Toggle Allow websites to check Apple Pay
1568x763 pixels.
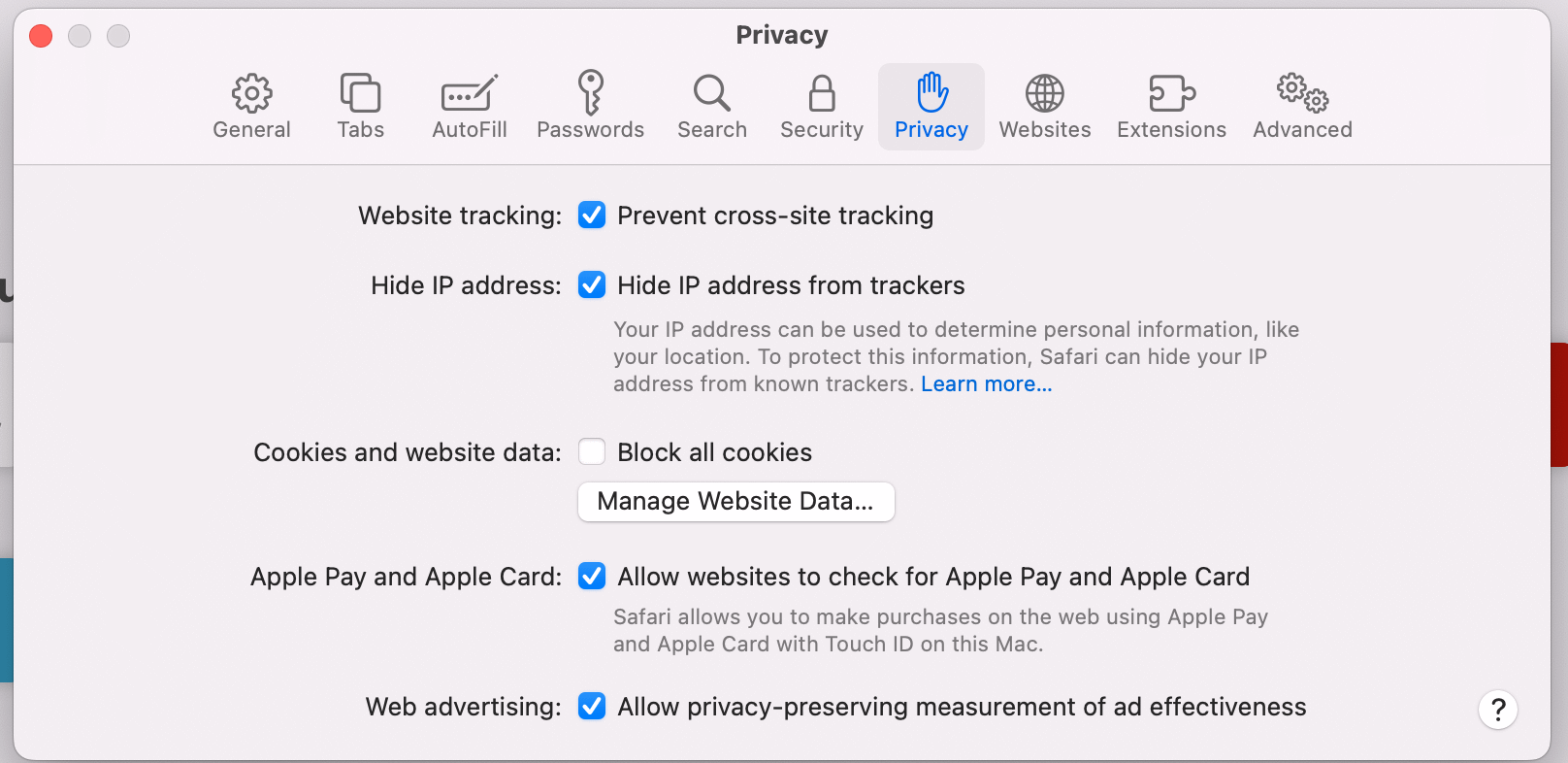[592, 576]
